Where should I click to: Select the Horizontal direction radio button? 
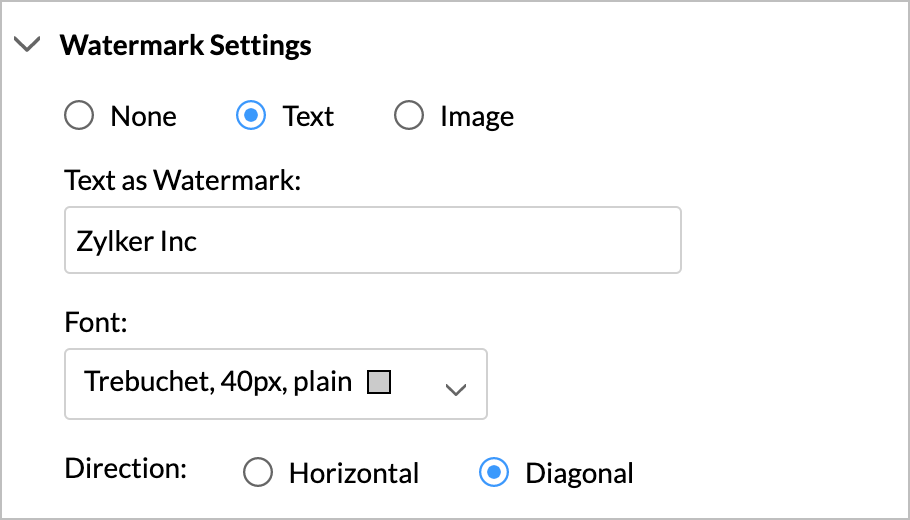point(258,473)
